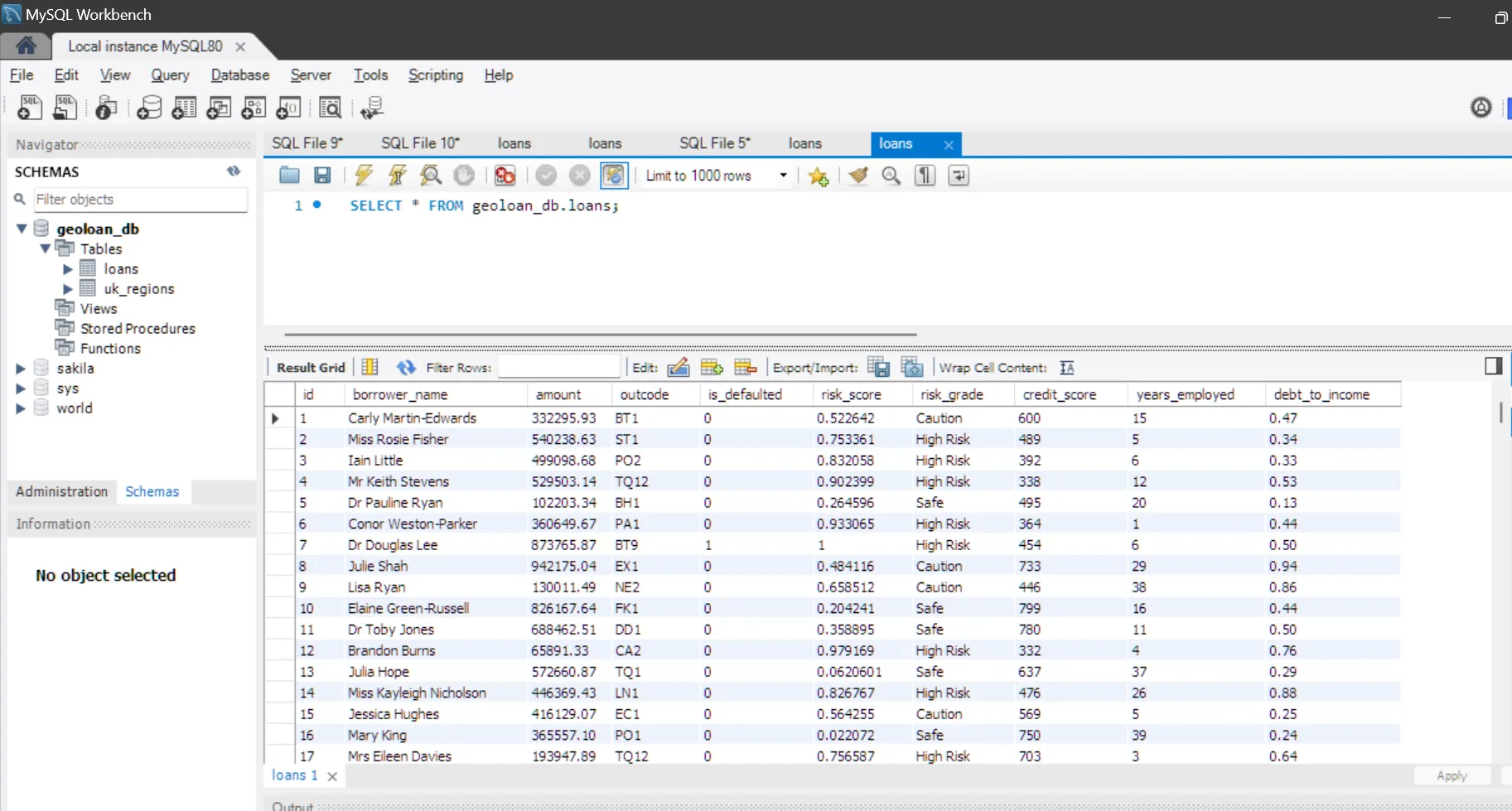This screenshot has height=811, width=1512.
Task: Delete selected rows from result grid
Action: 746,367
